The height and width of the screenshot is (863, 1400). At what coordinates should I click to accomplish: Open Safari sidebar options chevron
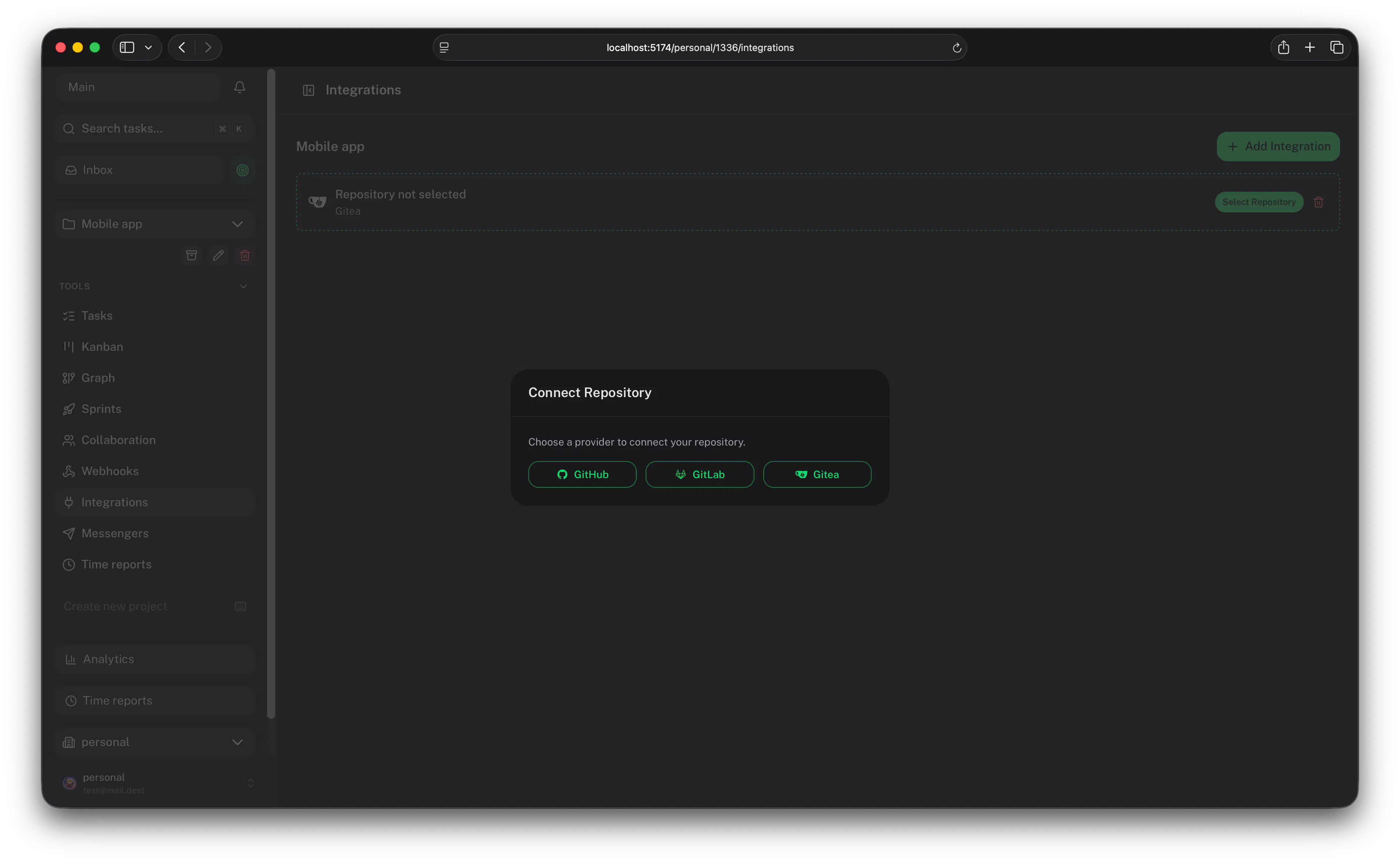tap(148, 47)
